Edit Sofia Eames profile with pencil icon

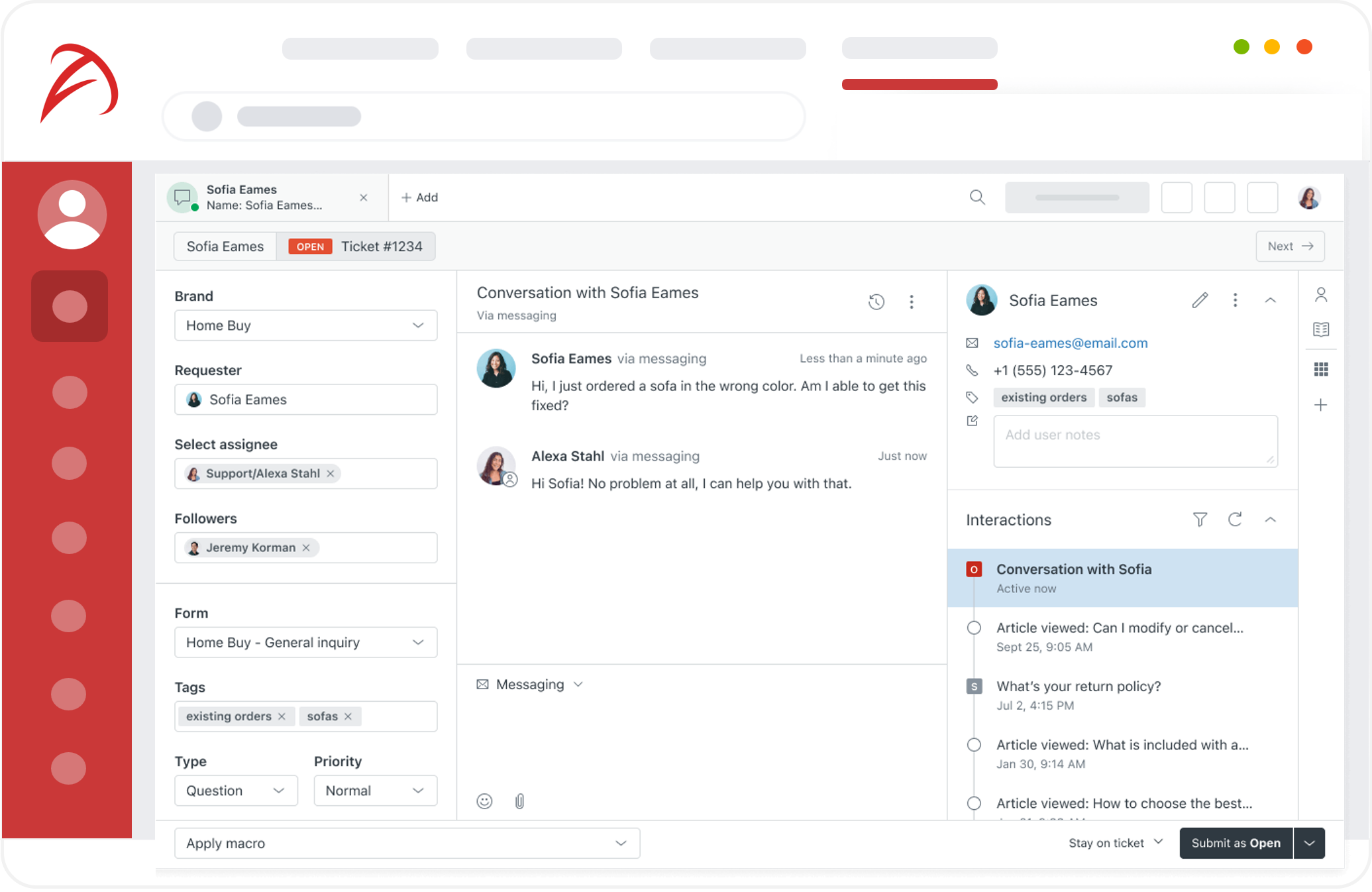[x=1200, y=300]
